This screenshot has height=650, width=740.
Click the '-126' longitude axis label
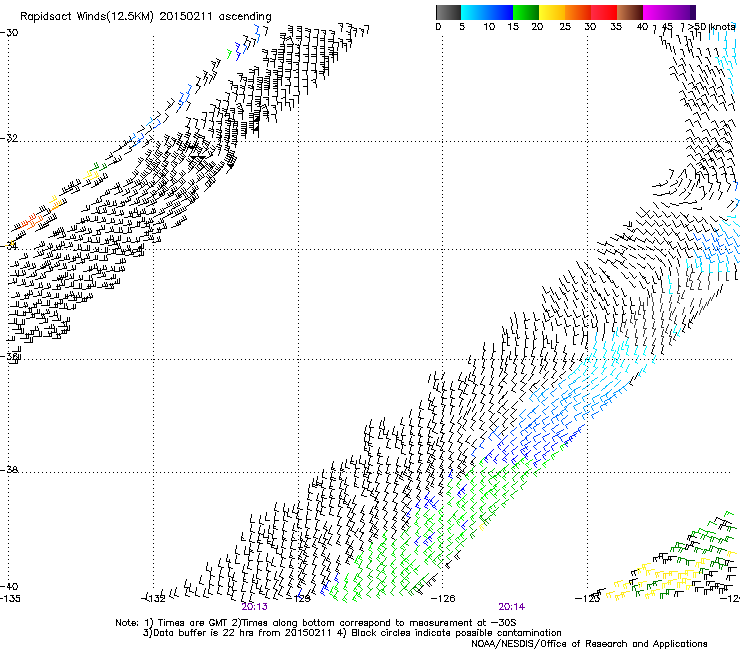(x=444, y=599)
